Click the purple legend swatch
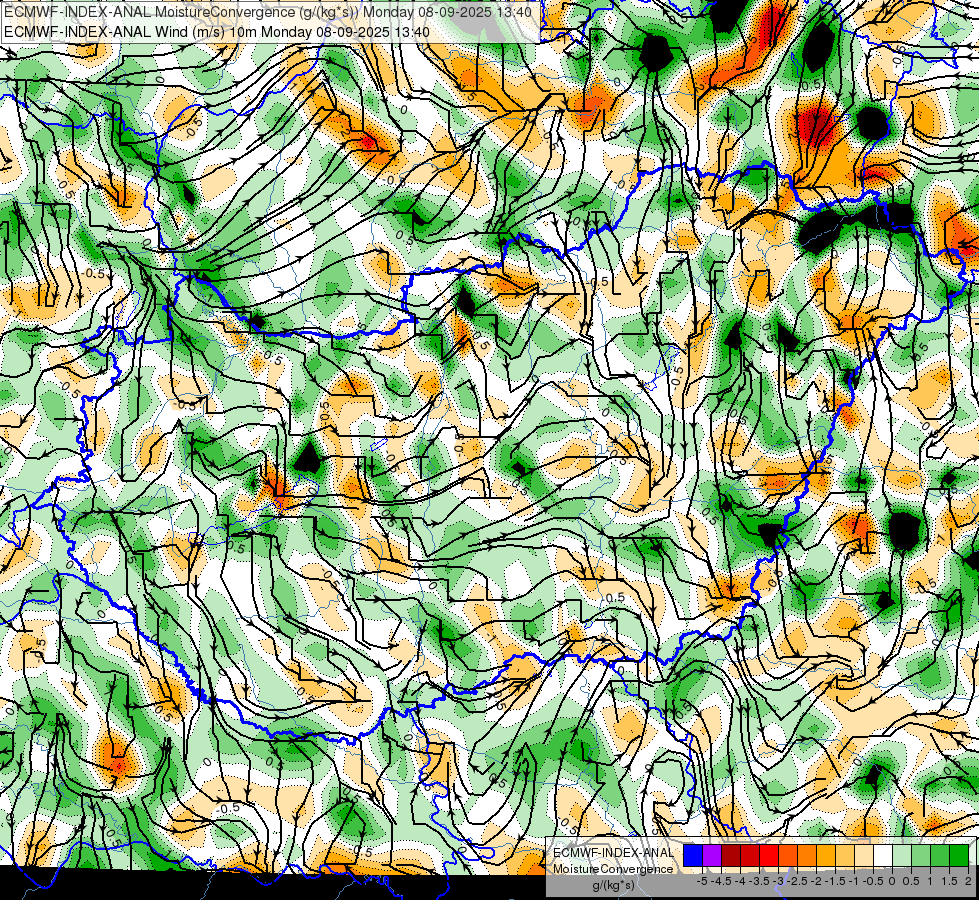Screen dimensions: 979x900 [712, 856]
